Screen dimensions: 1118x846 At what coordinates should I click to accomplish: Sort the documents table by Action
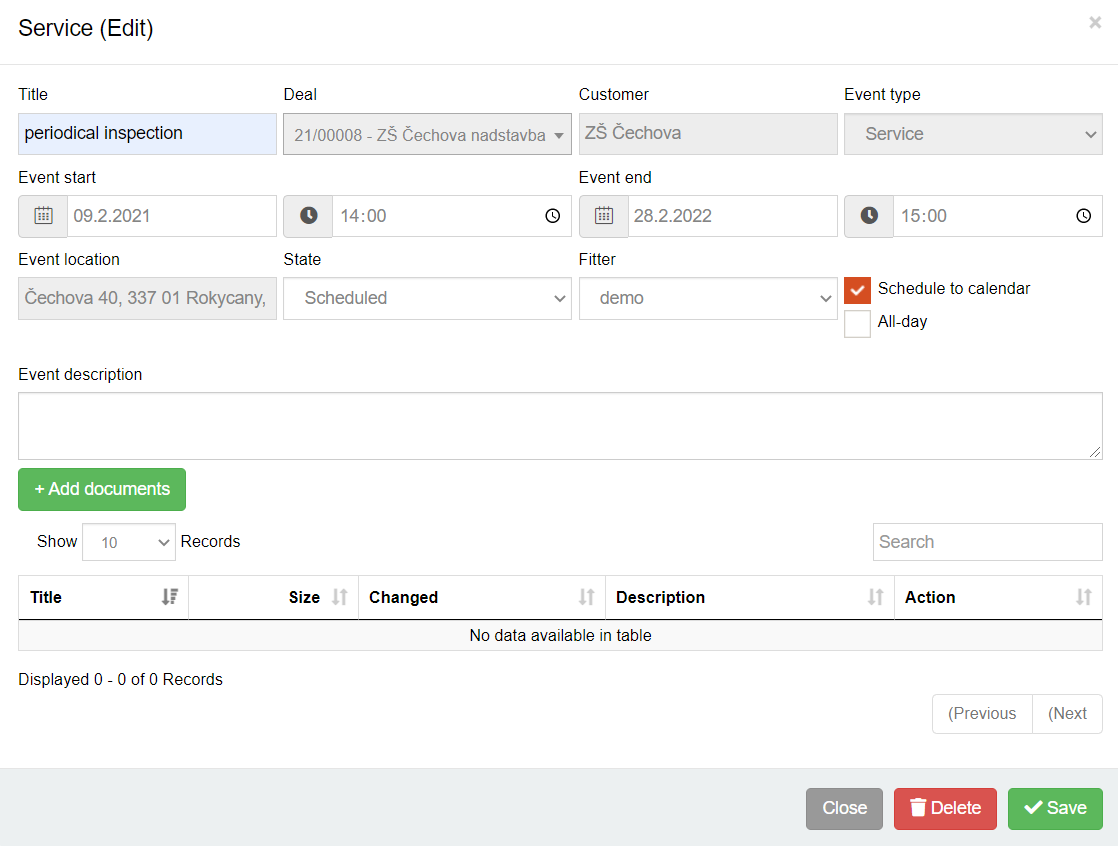click(998, 597)
